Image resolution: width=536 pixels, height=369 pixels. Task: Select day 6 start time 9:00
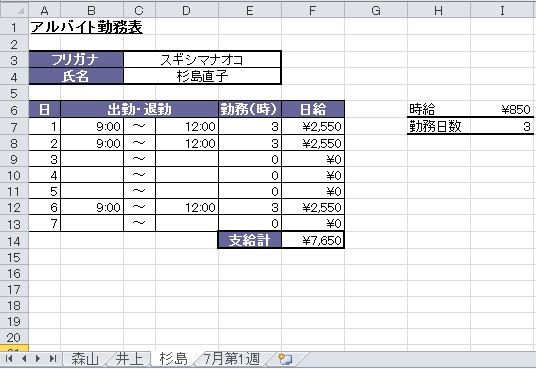click(x=92, y=207)
